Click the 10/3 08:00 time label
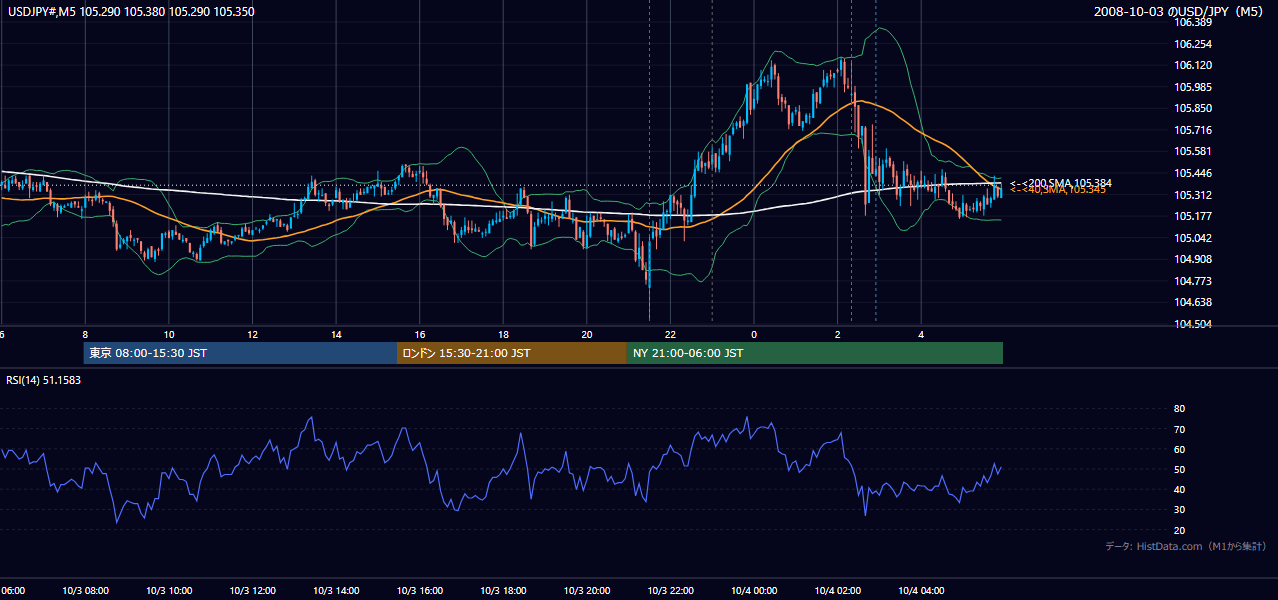 tap(85, 590)
